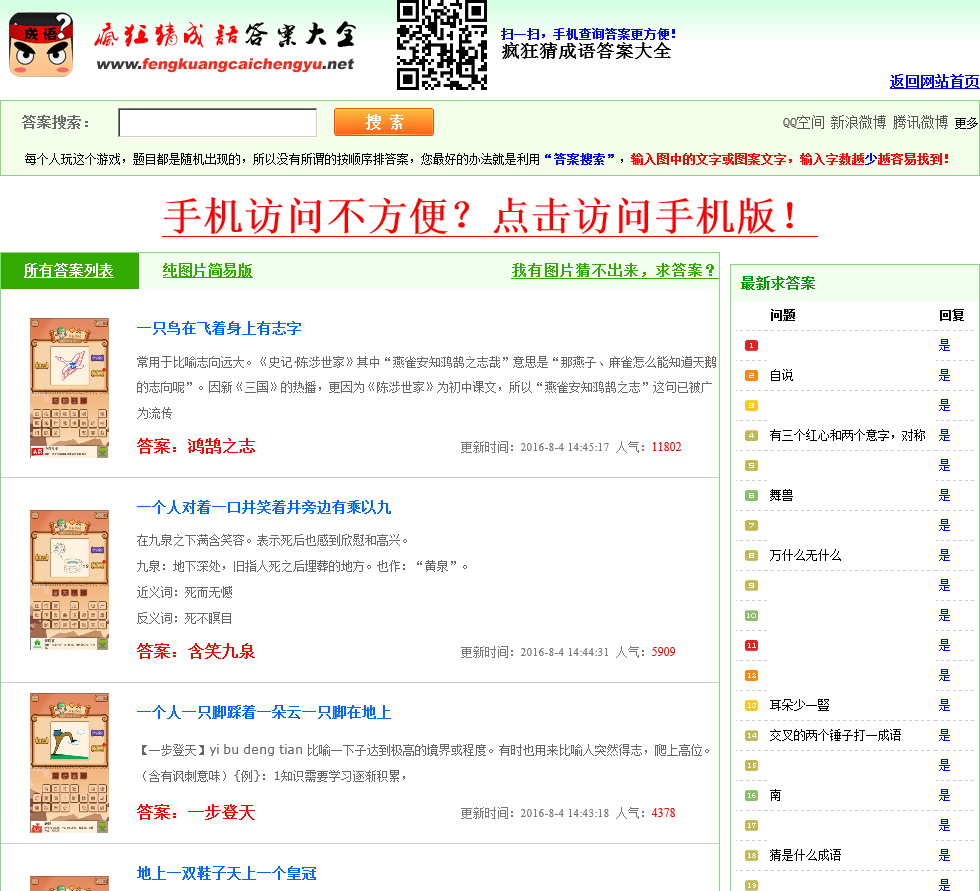980x891 pixels.
Task: Open article 地上一双鞋子天上一个皇冠
Action: 226,874
